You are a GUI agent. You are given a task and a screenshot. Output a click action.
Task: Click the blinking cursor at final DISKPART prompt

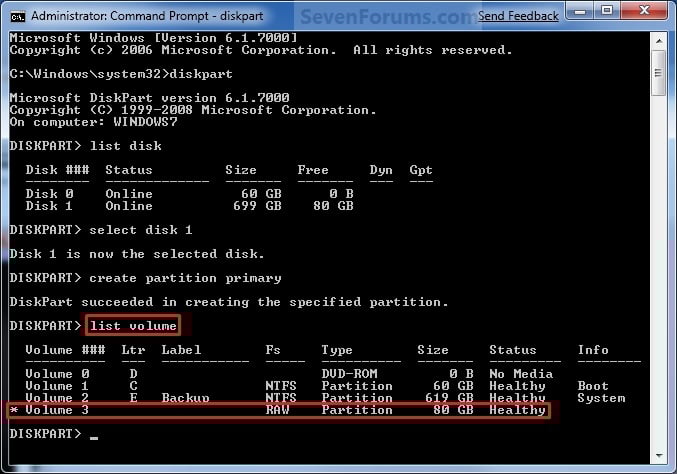coord(94,438)
